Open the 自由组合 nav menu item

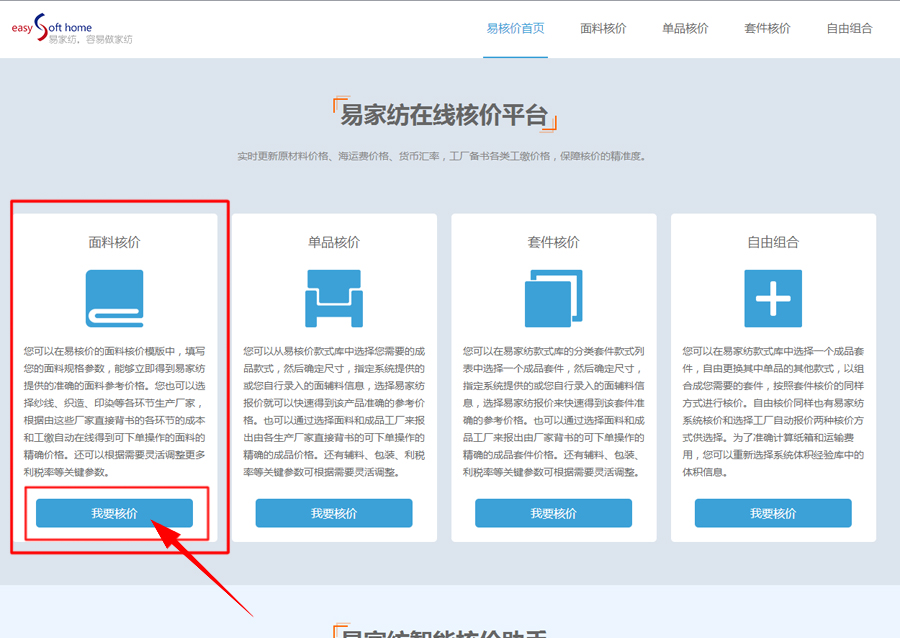pyautogui.click(x=849, y=28)
